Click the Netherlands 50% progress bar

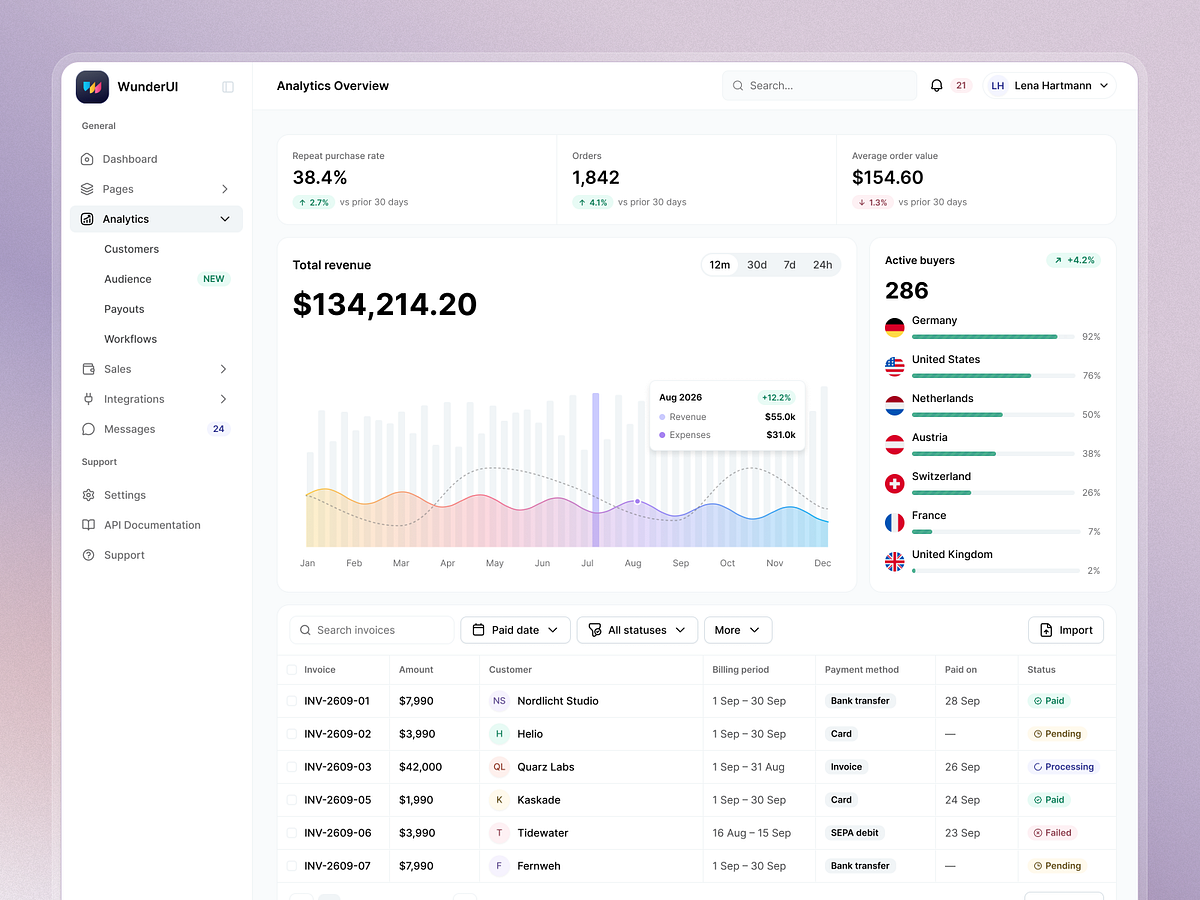pyautogui.click(x=993, y=415)
